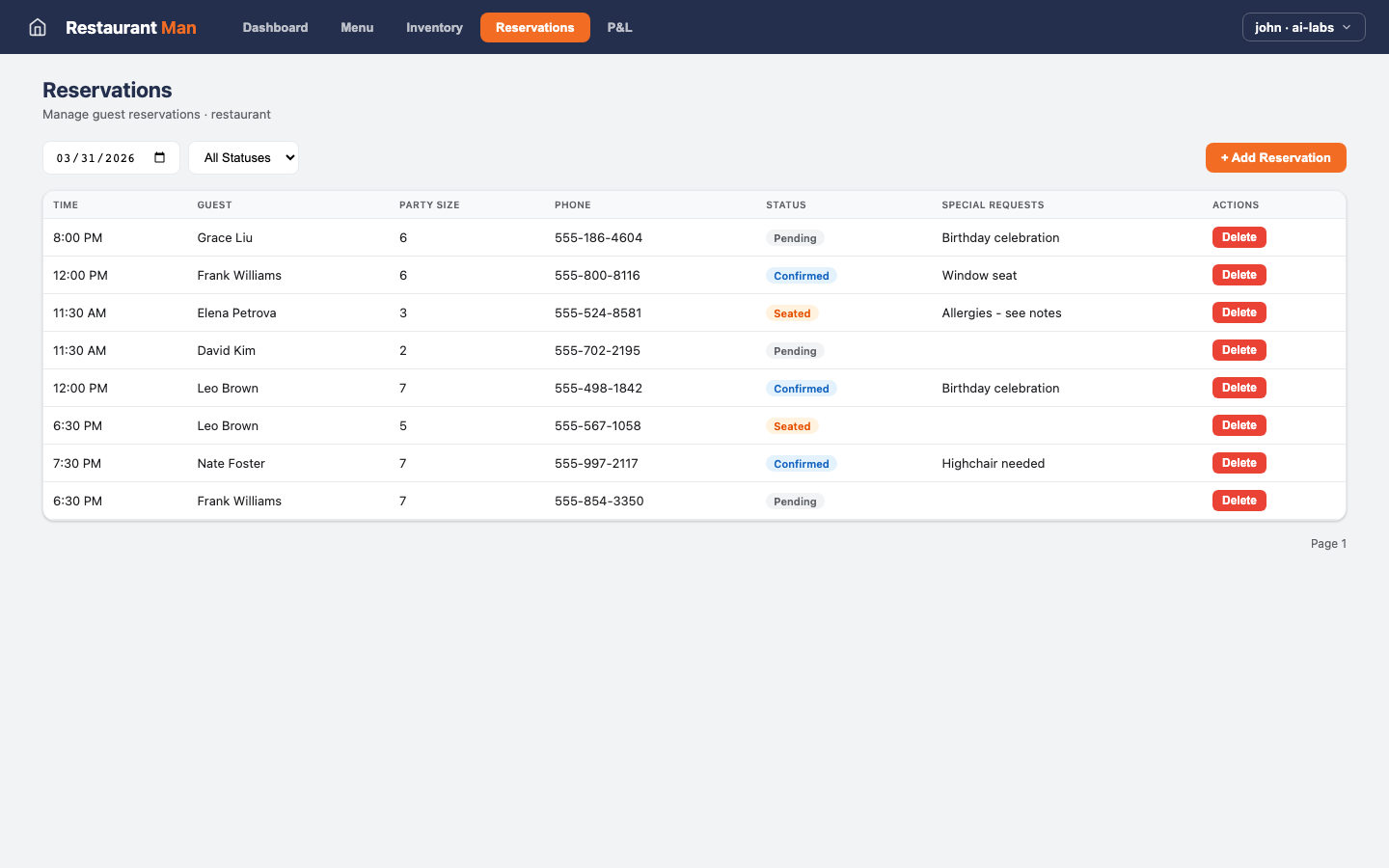
Task: Click the Pending badge for David Kim
Action: click(x=795, y=350)
